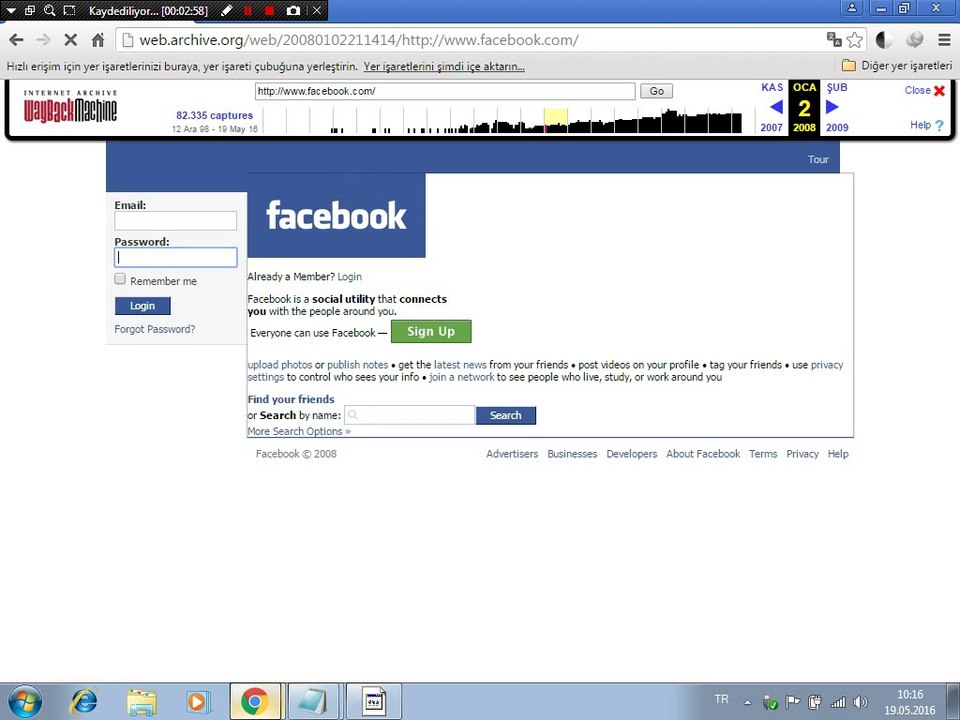Image resolution: width=960 pixels, height=720 pixels.
Task: Open the volume speaker tray icon
Action: click(x=860, y=702)
